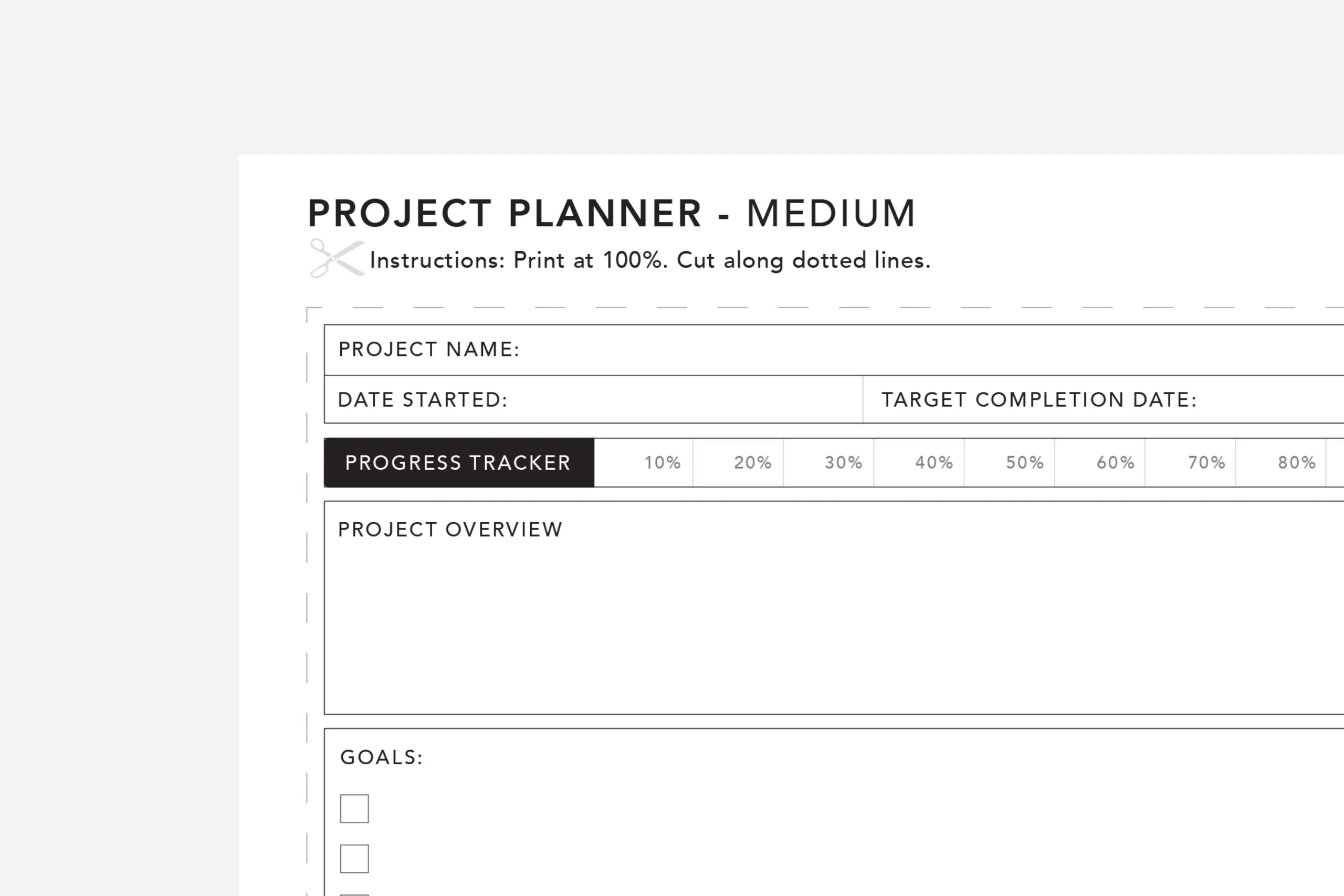
Task: Tick the second Goals checkbox
Action: click(x=354, y=858)
